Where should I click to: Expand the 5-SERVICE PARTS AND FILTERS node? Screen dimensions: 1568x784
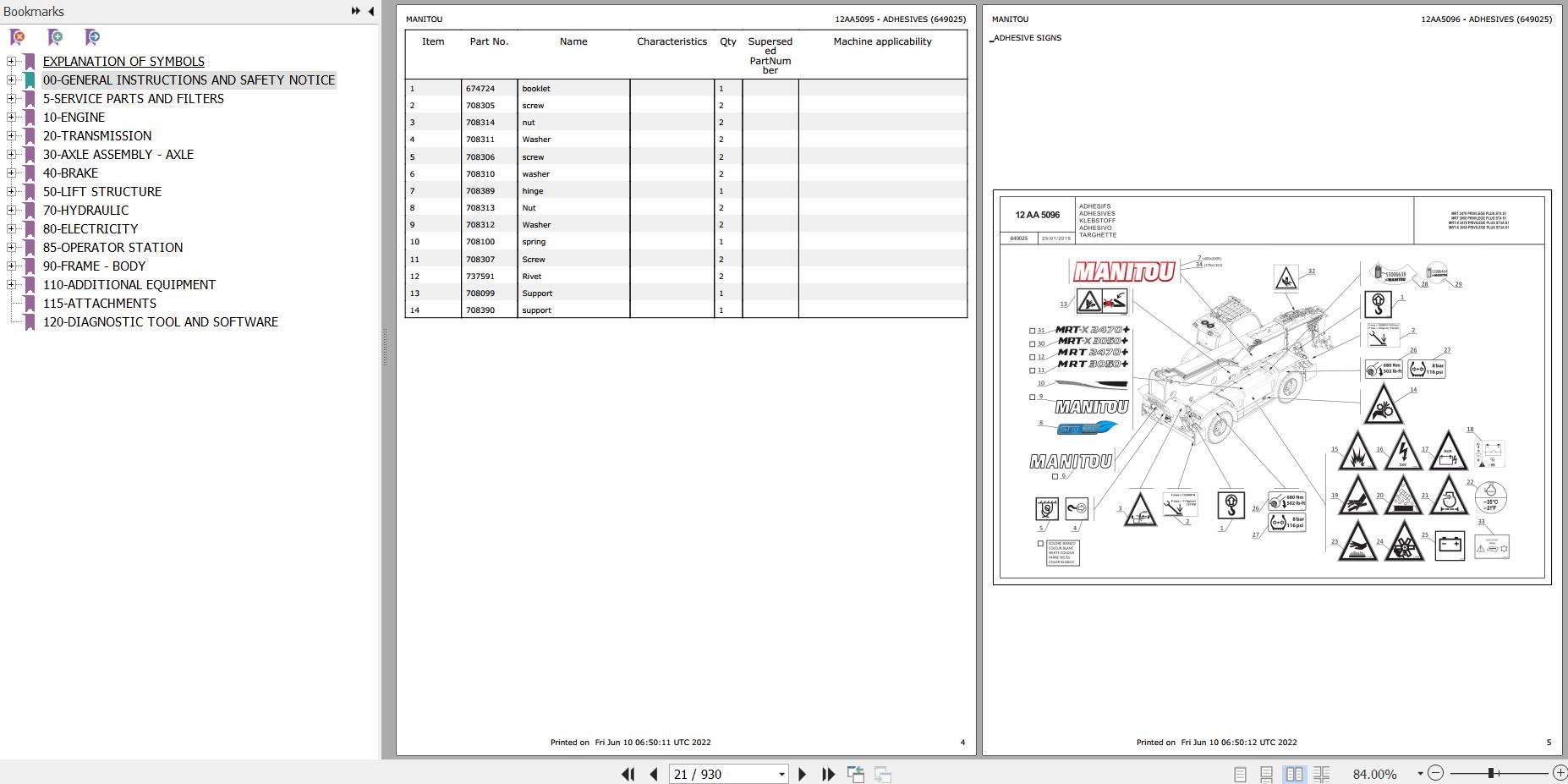pyautogui.click(x=11, y=98)
